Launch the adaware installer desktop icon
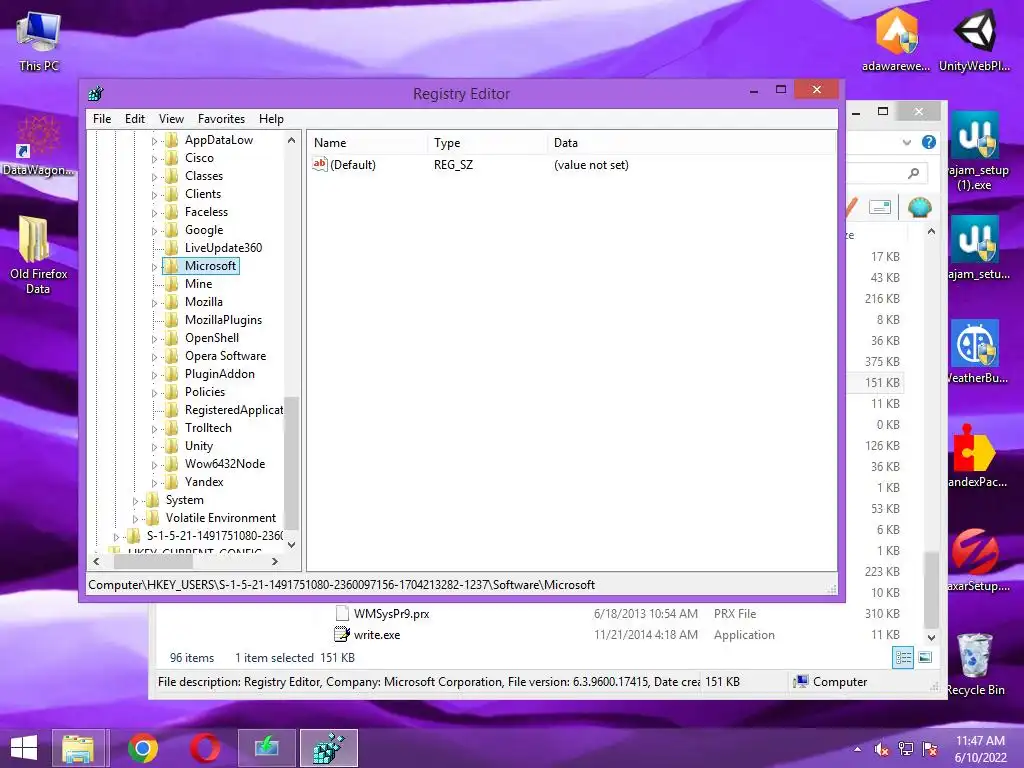 pos(896,39)
